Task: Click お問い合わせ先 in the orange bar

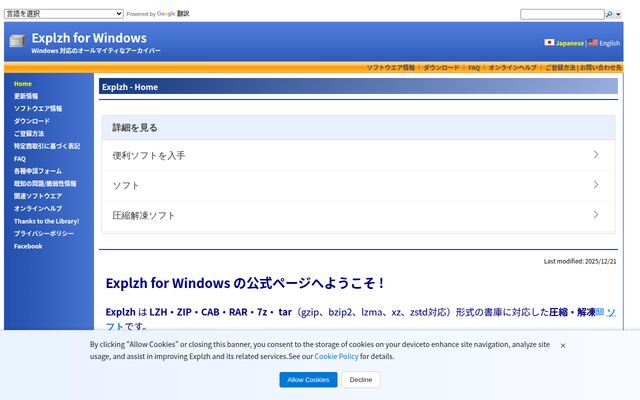Action: [x=600, y=68]
